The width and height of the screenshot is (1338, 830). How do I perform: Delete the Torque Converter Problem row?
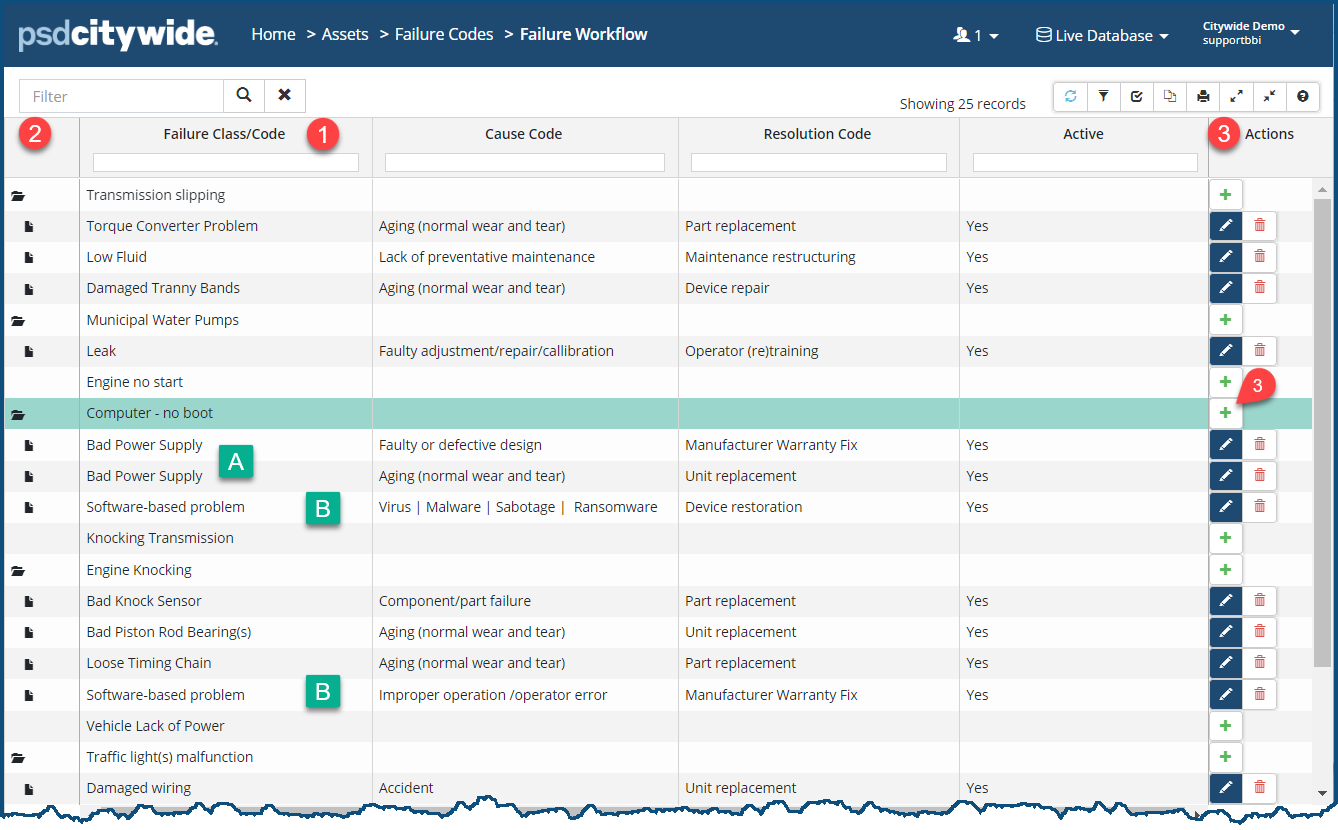[1259, 226]
